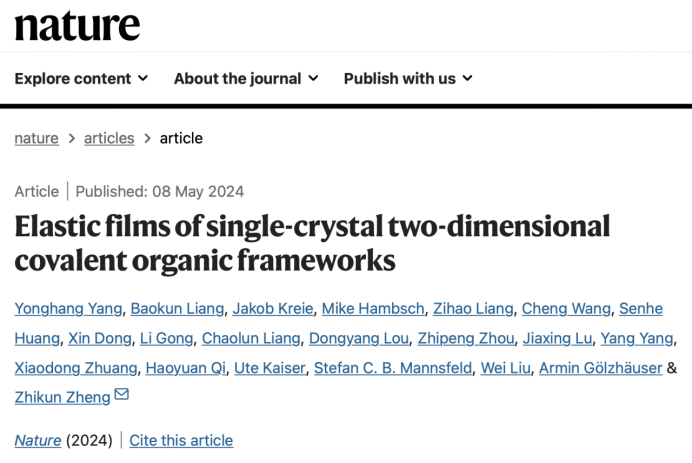The width and height of the screenshot is (692, 463).
Task: Select author Xiaodong Zhuang
Action: click(75, 368)
